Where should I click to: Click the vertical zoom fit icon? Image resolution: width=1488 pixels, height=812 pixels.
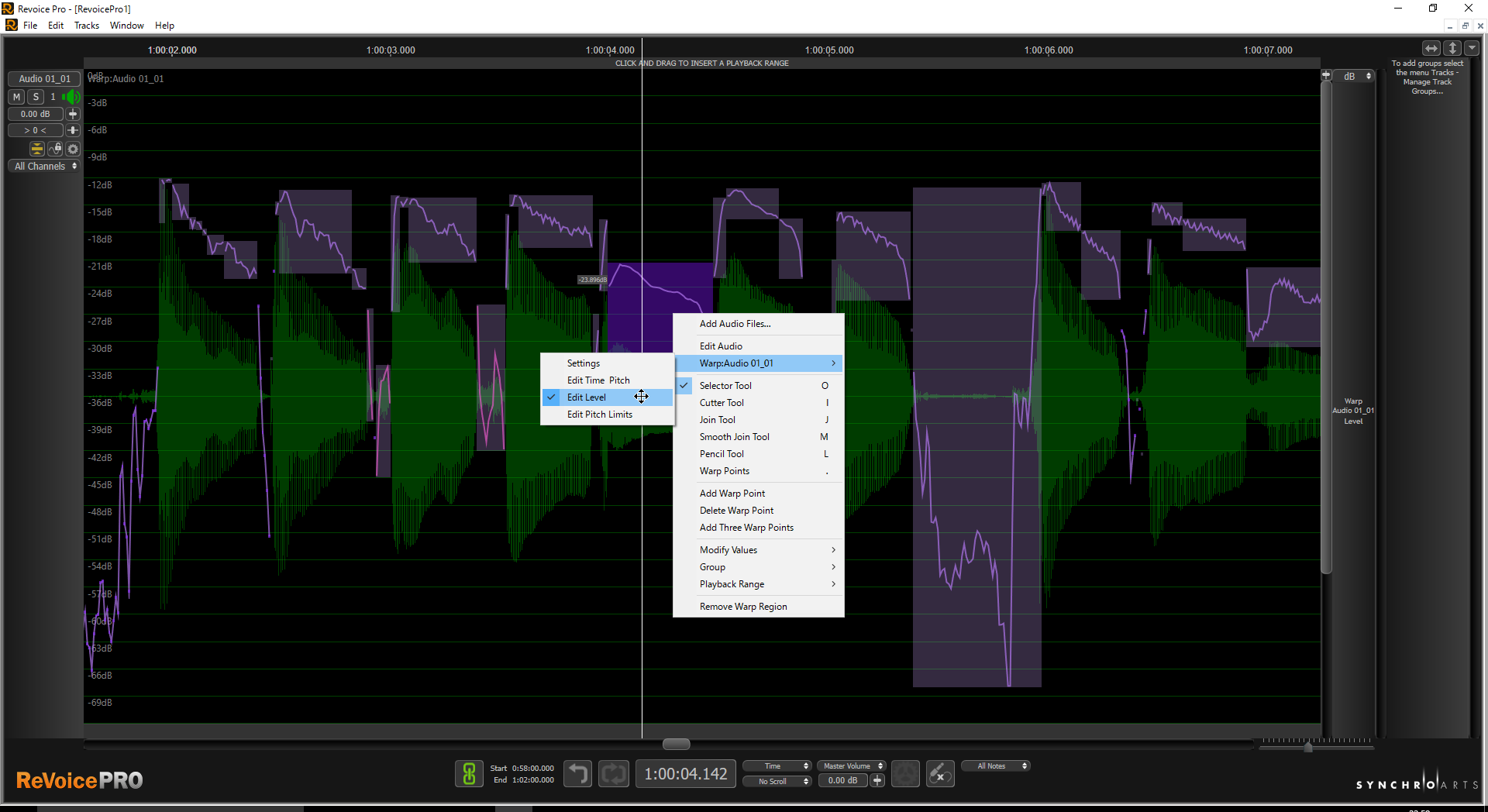point(1452,48)
